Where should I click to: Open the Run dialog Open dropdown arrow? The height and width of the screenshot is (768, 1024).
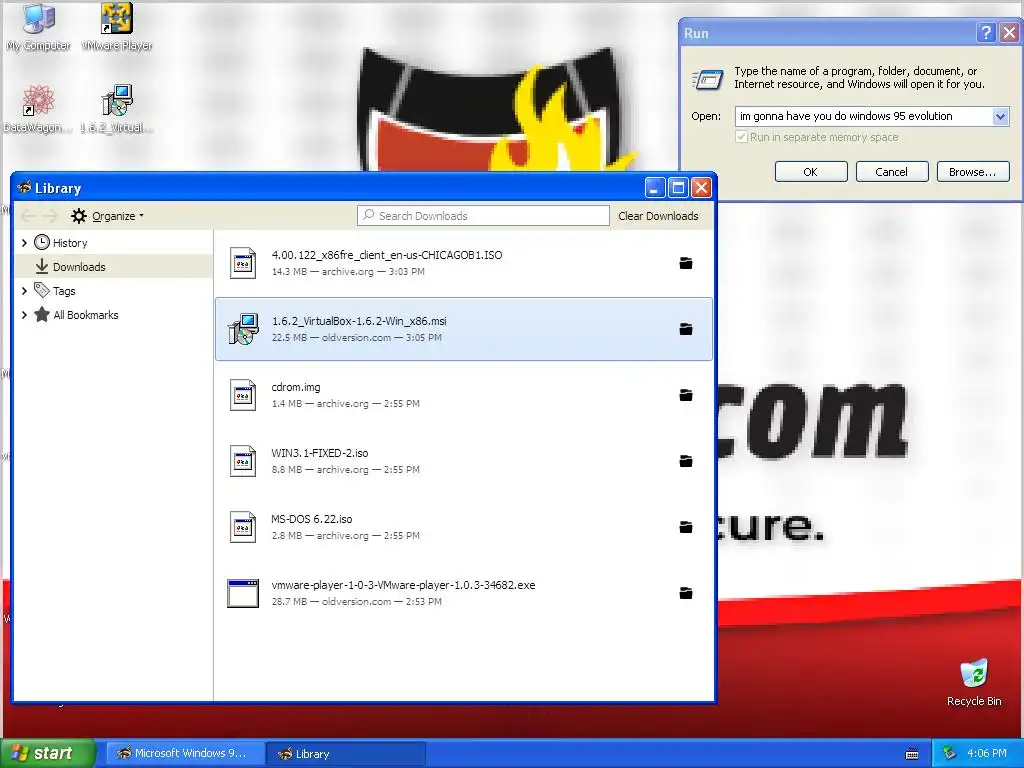pos(1000,116)
